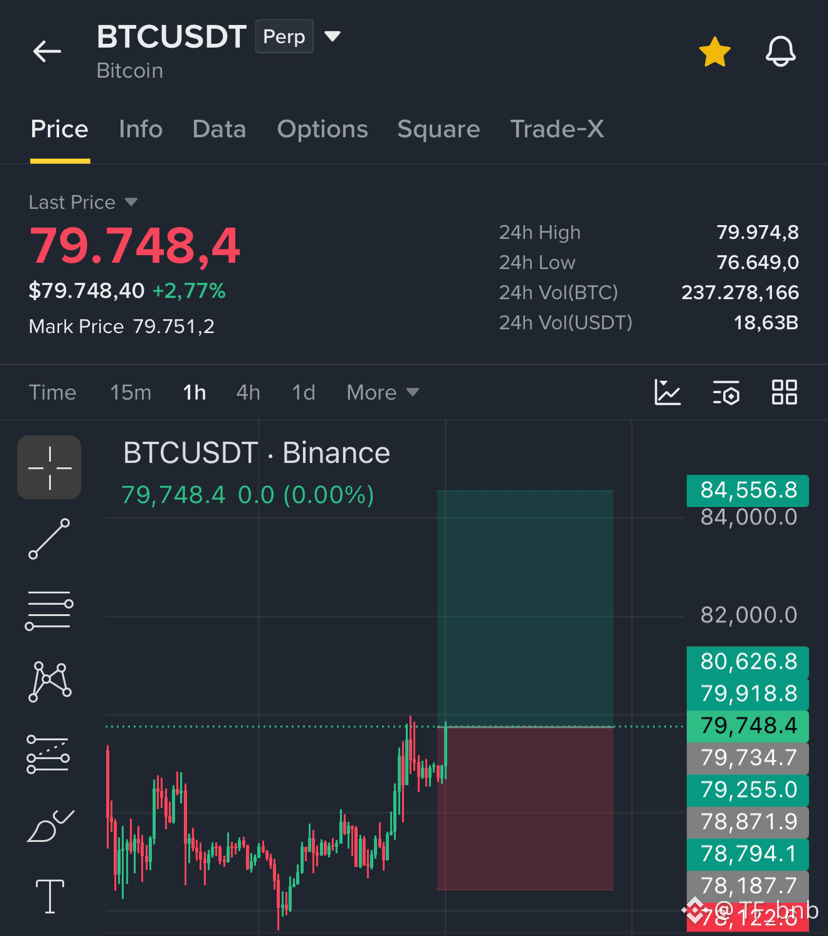
Task: Switch to the Square tab
Action: point(439,130)
